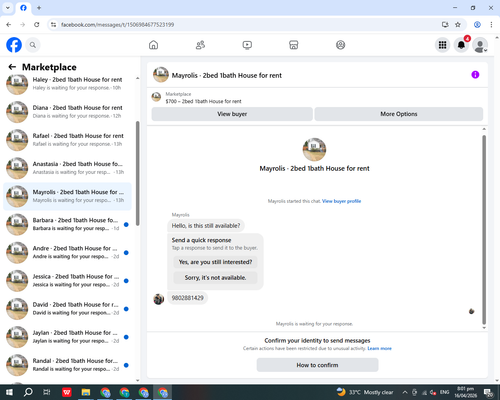
Task: Bookmark this page with the star icon
Action: coord(458,25)
